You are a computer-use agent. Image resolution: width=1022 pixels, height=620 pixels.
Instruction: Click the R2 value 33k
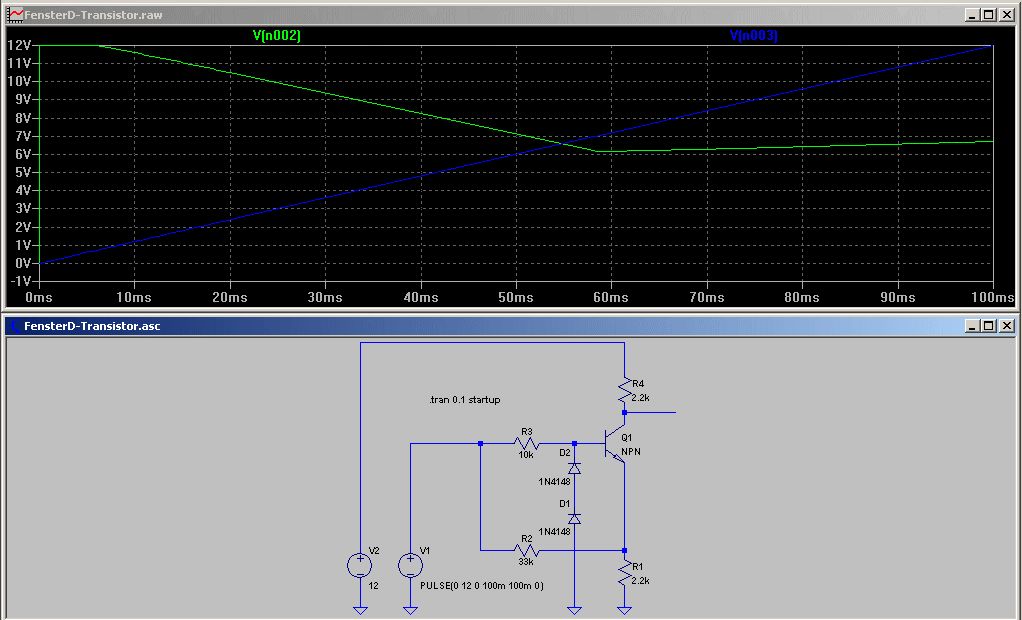526,561
